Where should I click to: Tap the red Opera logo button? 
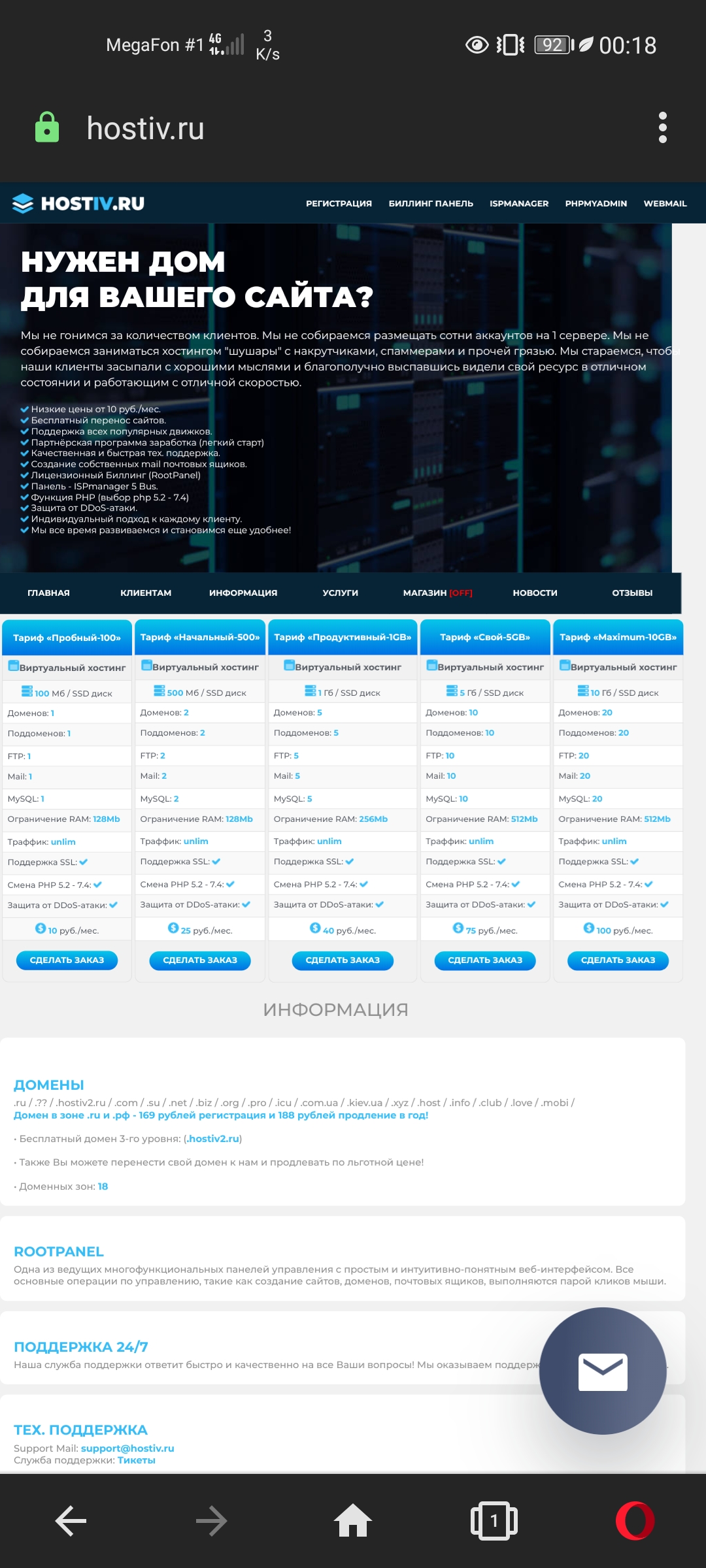[x=635, y=1520]
